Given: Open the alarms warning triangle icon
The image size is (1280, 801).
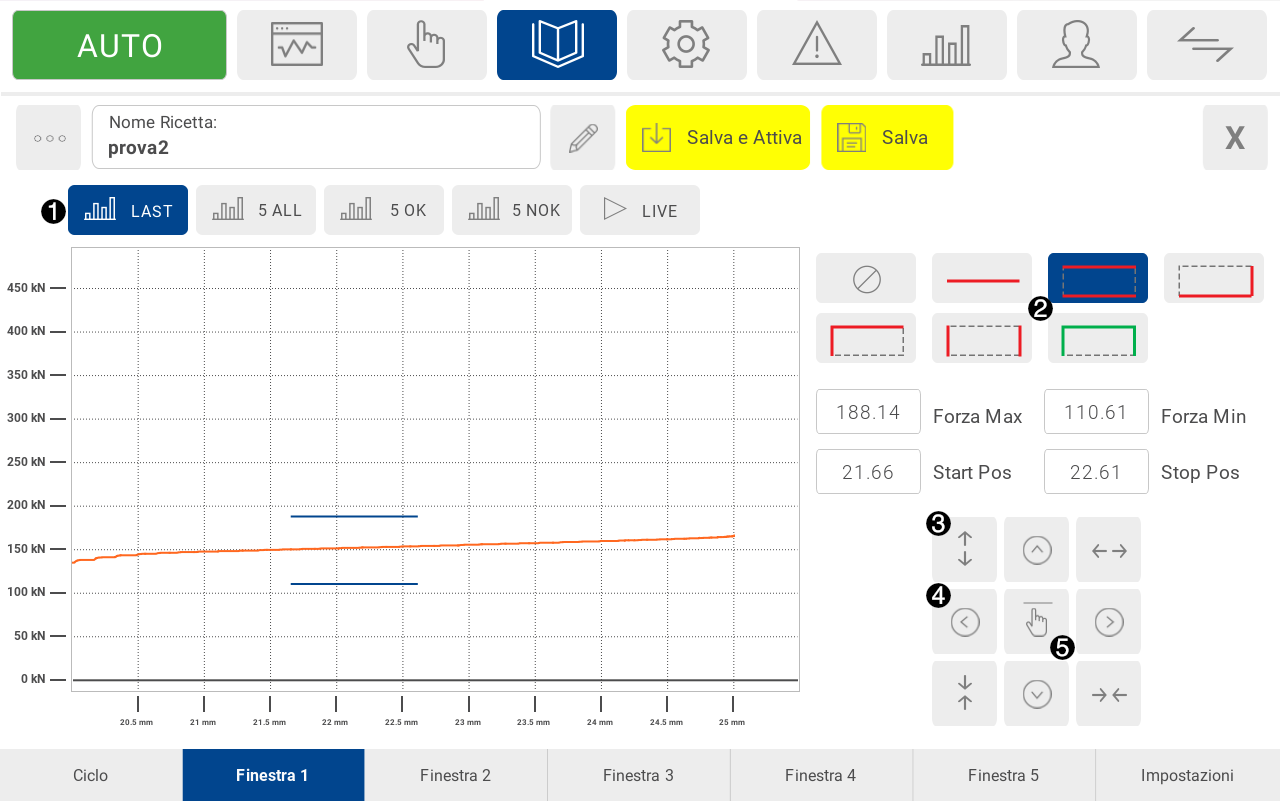Looking at the screenshot, I should click(816, 45).
